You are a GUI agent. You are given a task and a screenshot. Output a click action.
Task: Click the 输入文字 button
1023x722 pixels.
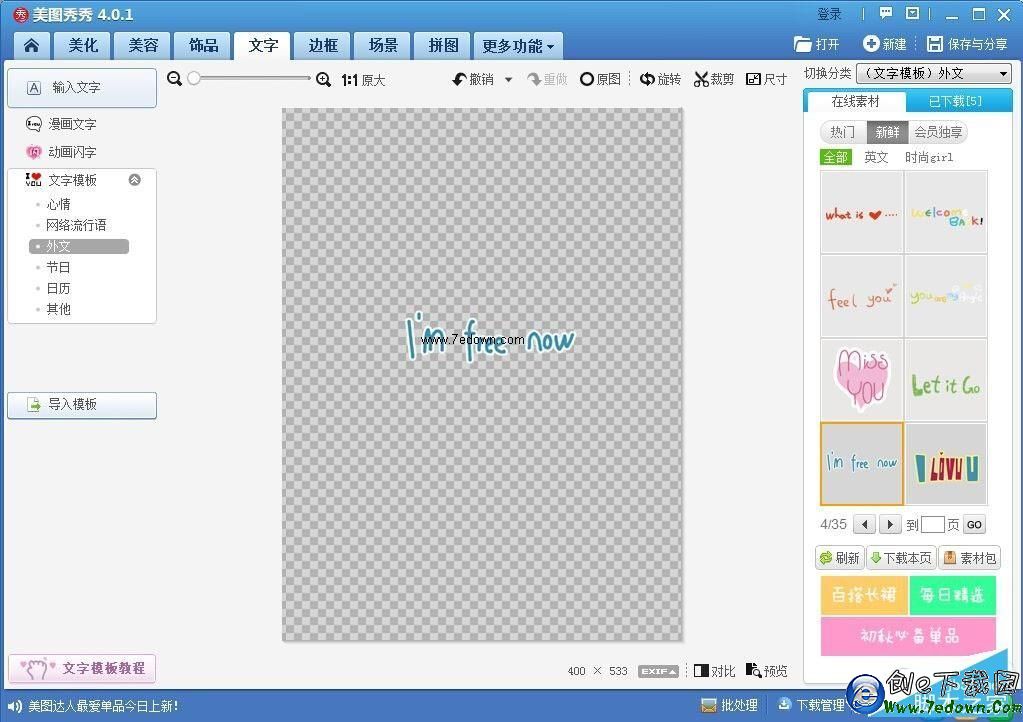(x=82, y=87)
